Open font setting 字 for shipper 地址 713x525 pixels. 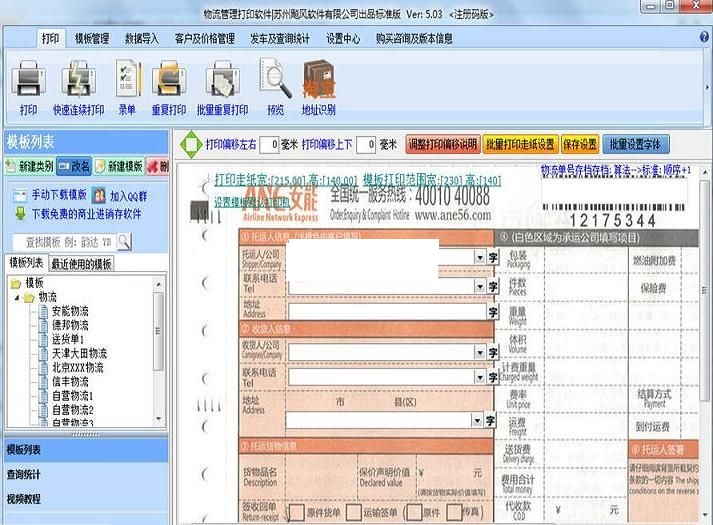click(x=493, y=312)
